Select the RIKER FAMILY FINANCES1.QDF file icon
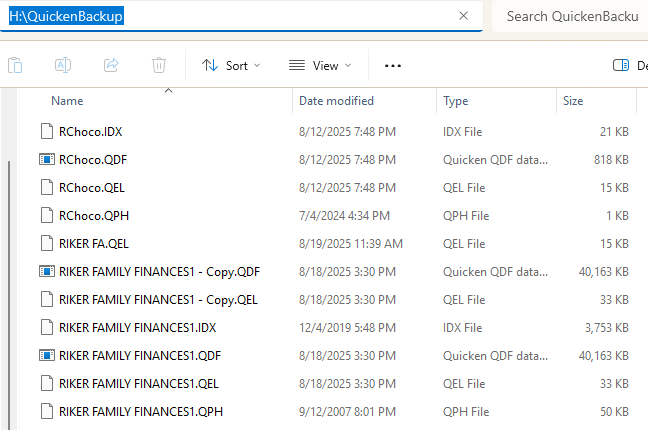 (47, 355)
